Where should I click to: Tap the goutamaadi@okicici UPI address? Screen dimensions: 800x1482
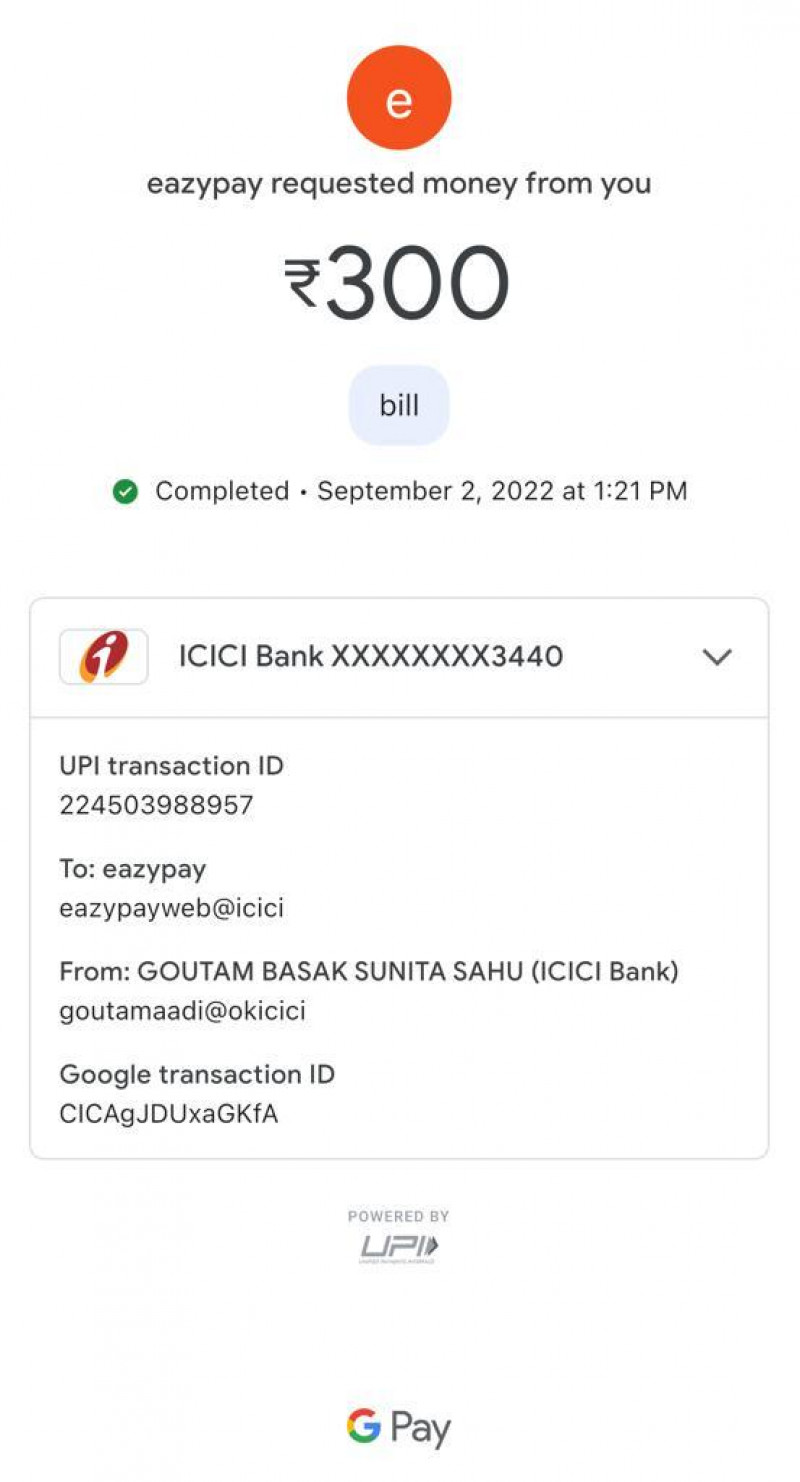coord(183,1011)
